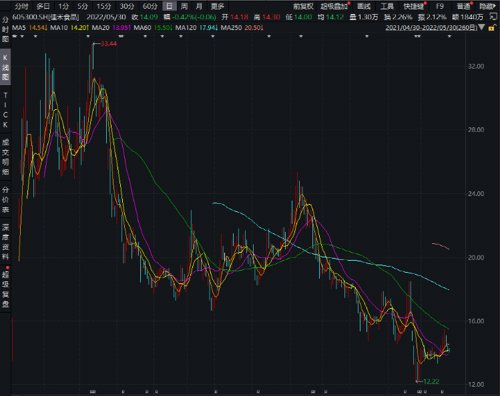Select the K线图 sidebar item
Viewport: 500px width, 396px height.
(x=5, y=67)
